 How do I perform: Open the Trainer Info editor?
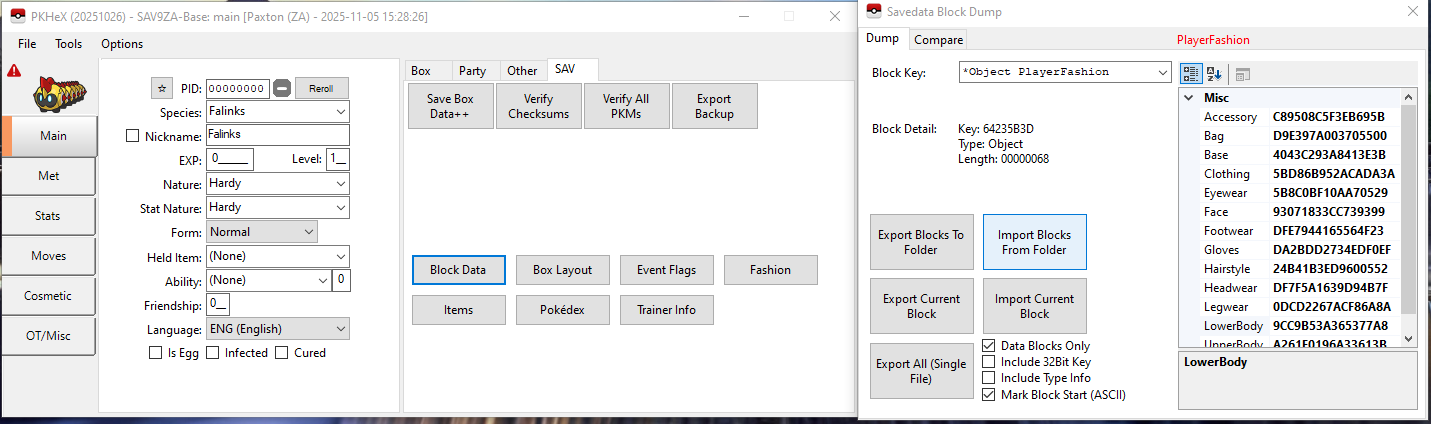pos(666,310)
